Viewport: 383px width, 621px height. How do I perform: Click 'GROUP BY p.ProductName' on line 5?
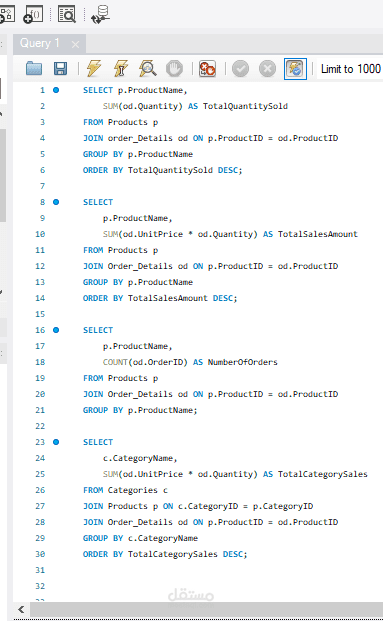138,154
